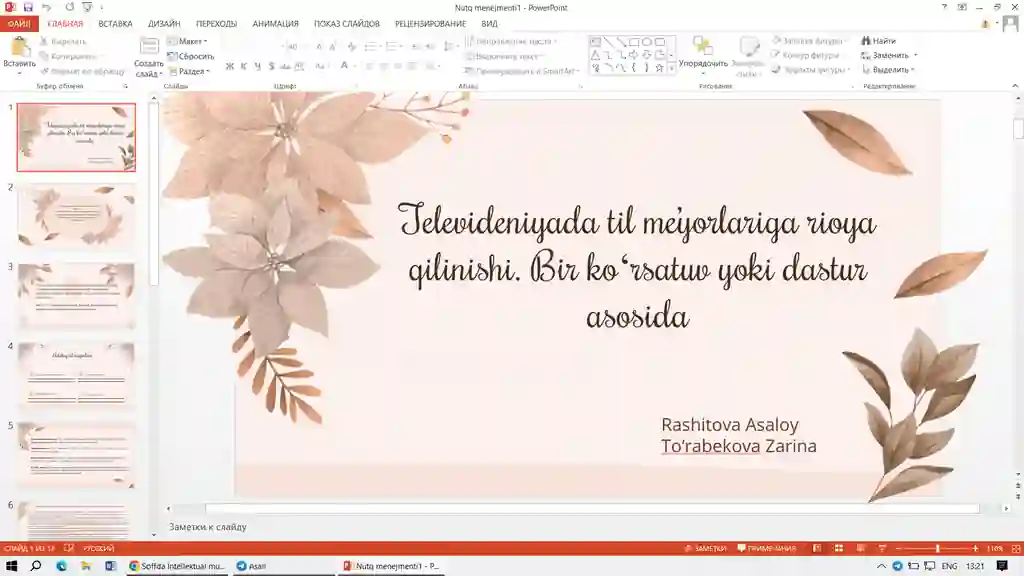Viewport: 1024px width, 576px height.
Task: Click the zoom slider in status bar
Action: click(x=937, y=549)
